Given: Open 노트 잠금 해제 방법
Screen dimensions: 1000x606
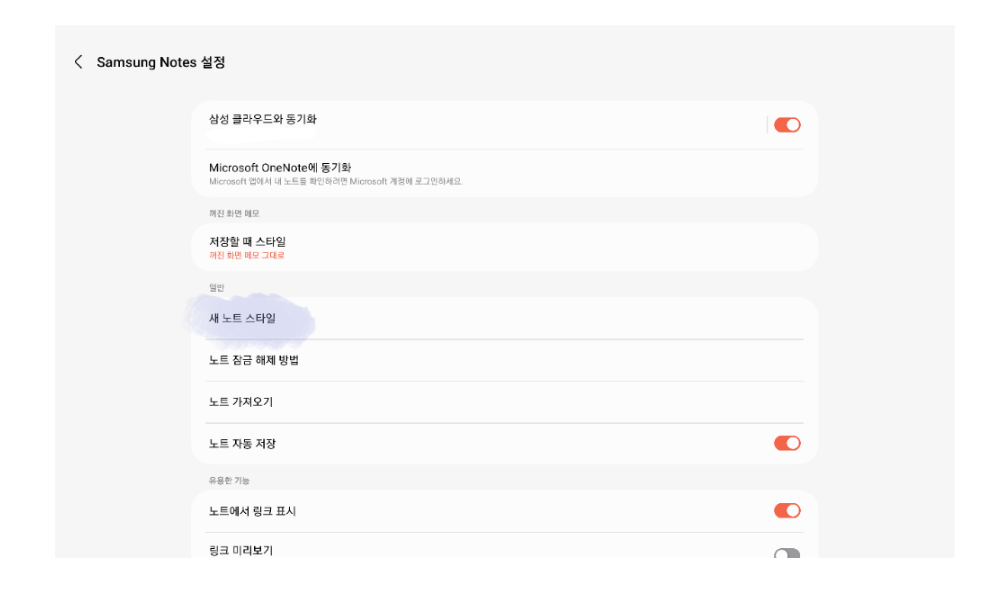Looking at the screenshot, I should [504, 360].
